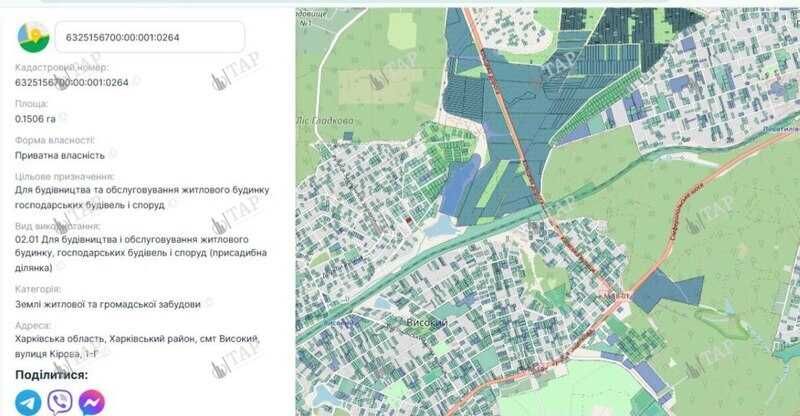800x416 pixels.
Task: Select the Землі житлової та громадської забудови text
Action: (108, 304)
